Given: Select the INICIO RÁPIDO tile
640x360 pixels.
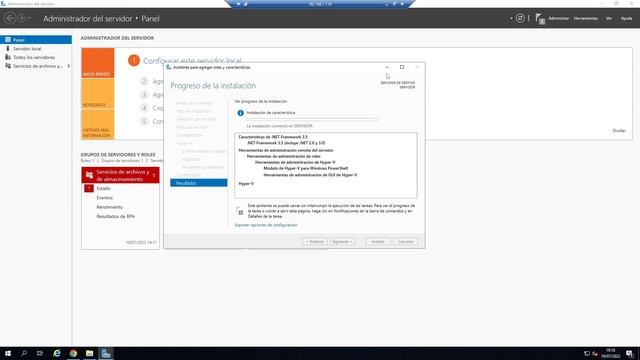Looking at the screenshot, I should coord(98,63).
